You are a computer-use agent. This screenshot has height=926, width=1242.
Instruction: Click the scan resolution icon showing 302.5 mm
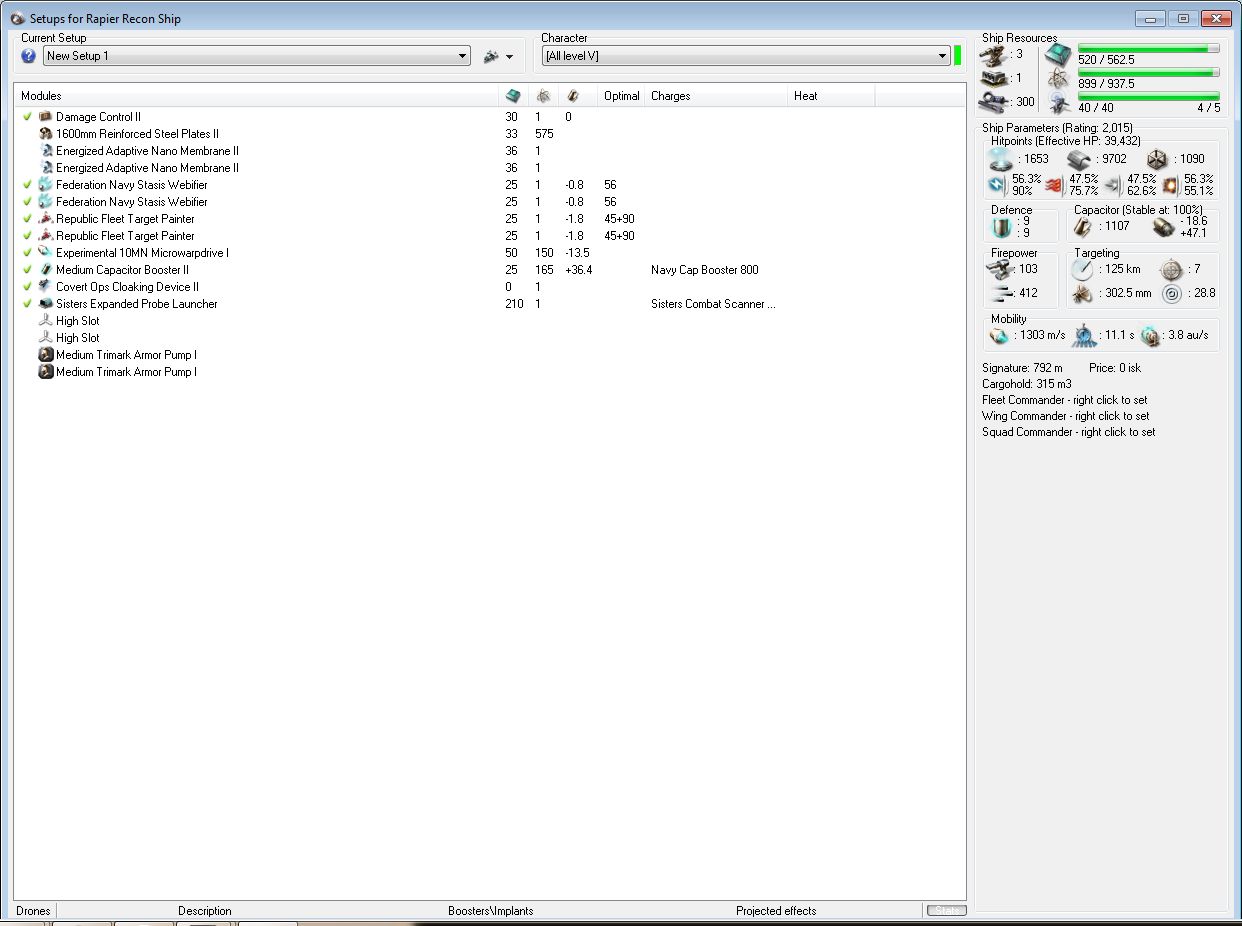click(x=1083, y=293)
